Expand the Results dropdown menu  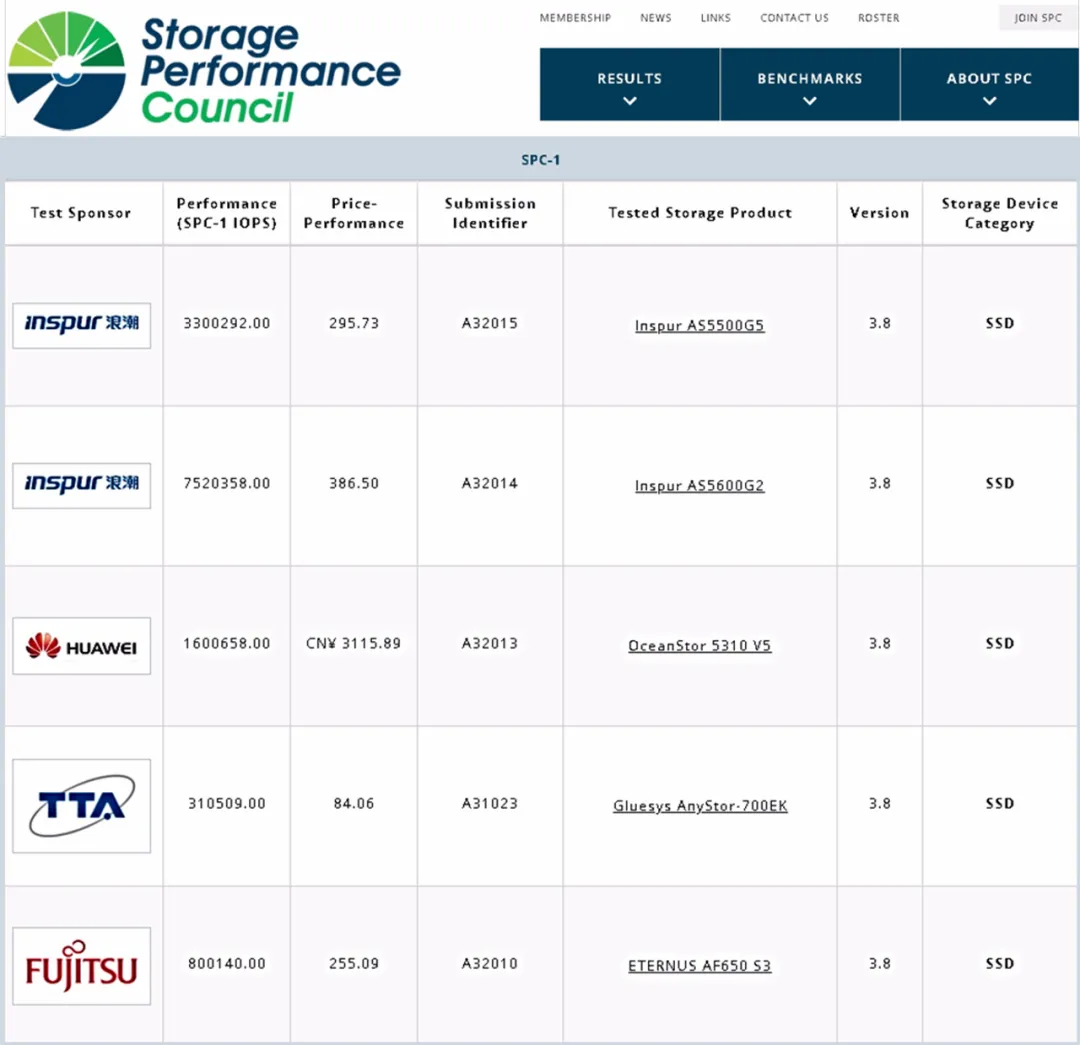(x=629, y=86)
